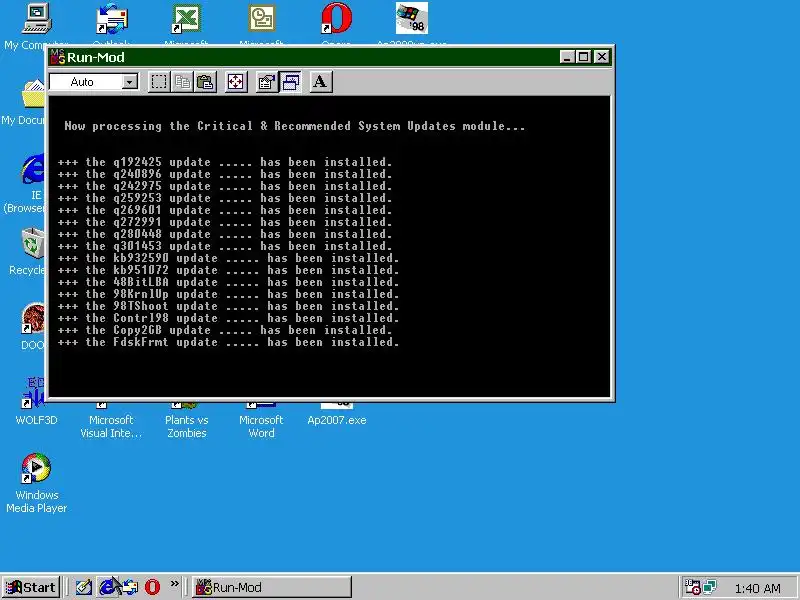This screenshot has height=600, width=800.
Task: Select the Windows Media Player desktop icon
Action: [x=36, y=468]
